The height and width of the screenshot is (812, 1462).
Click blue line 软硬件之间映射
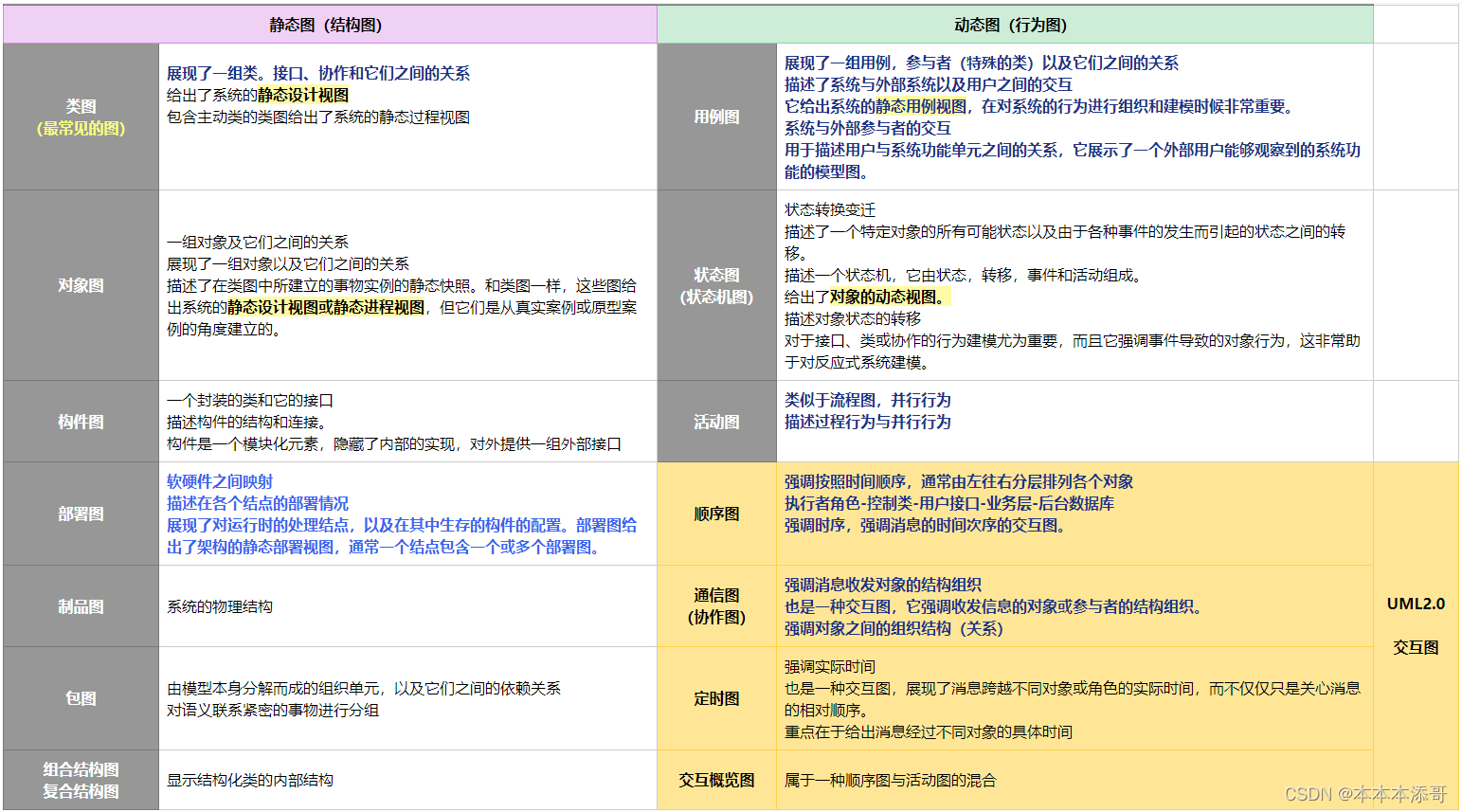coord(220,481)
